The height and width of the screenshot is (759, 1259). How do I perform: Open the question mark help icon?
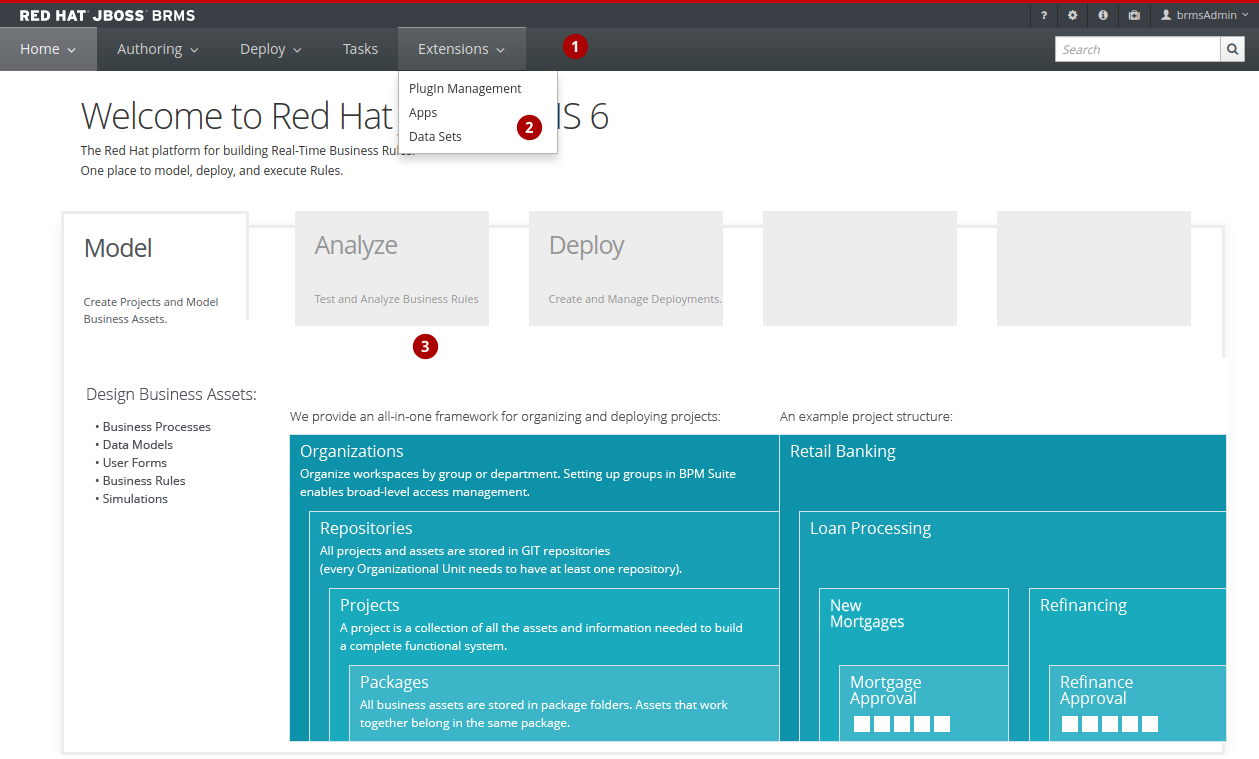(x=1044, y=15)
